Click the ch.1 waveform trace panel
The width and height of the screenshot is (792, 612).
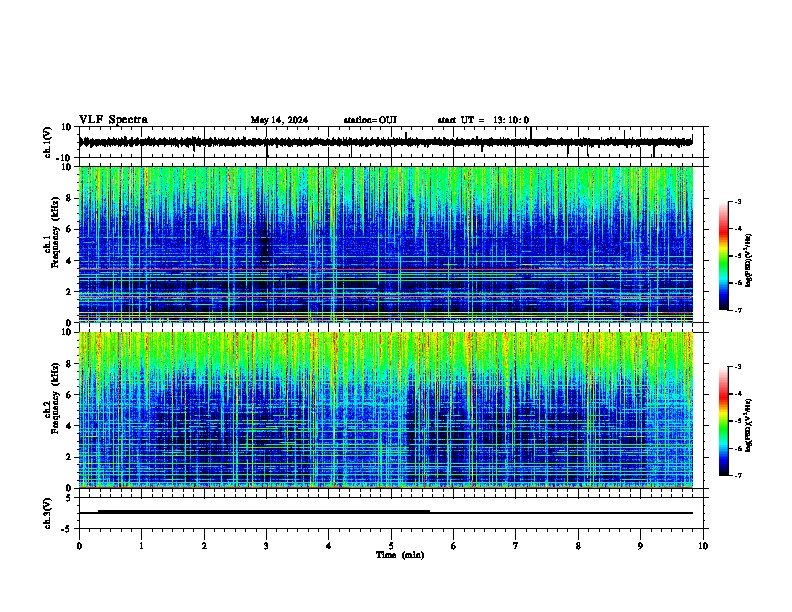pos(391,142)
